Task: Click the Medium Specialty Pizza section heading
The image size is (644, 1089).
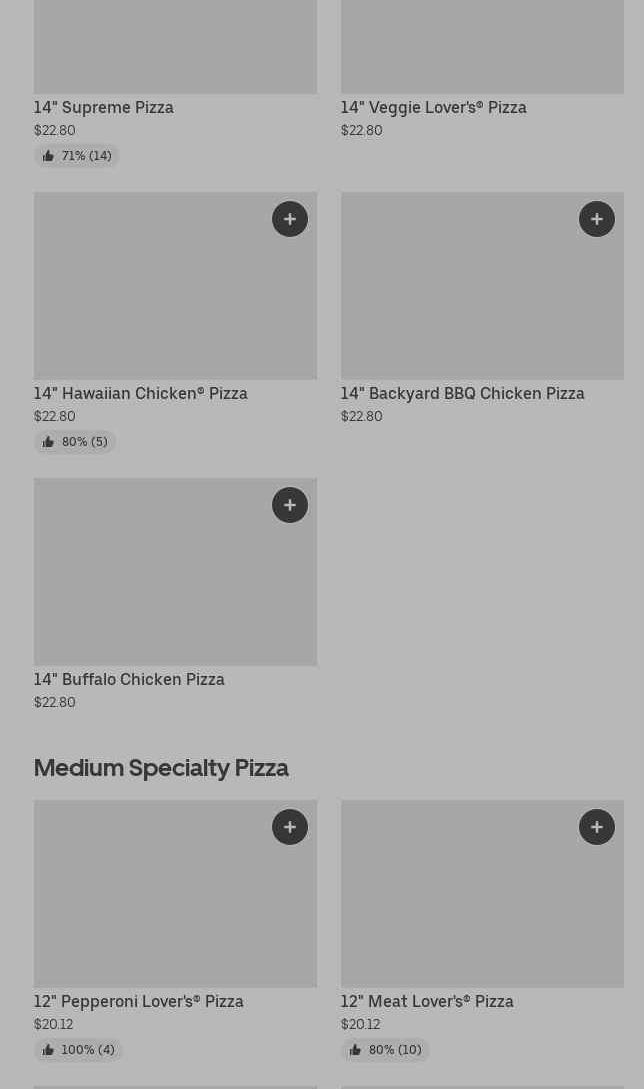Action: click(161, 767)
